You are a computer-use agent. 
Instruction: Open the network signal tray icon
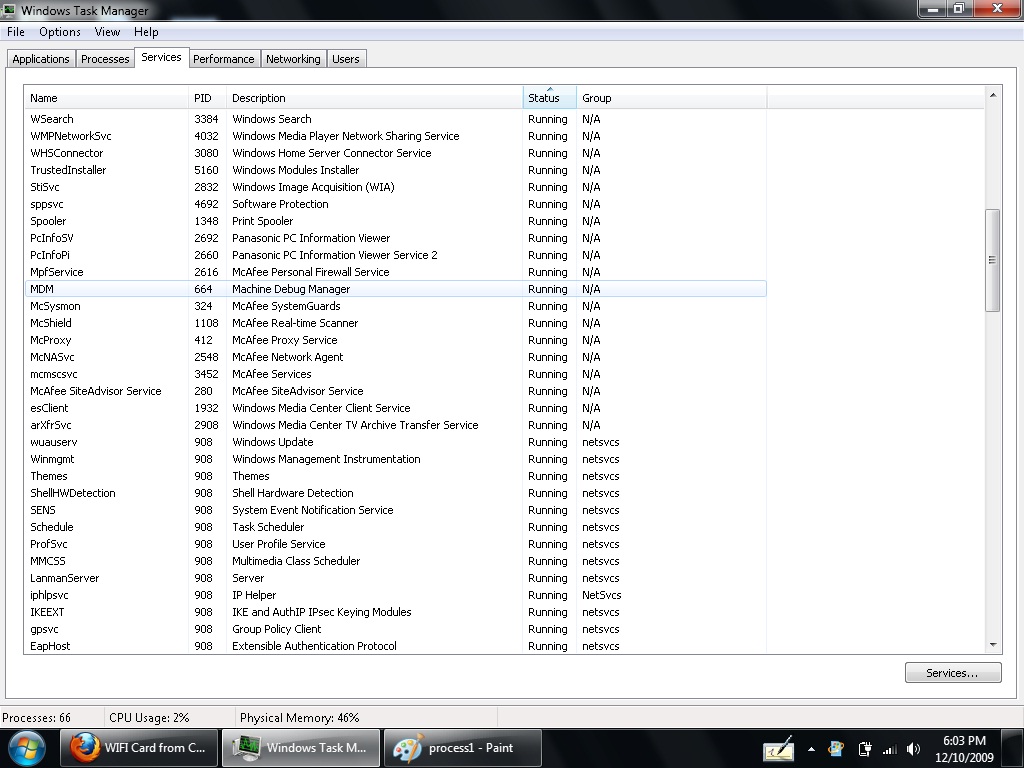coord(889,750)
